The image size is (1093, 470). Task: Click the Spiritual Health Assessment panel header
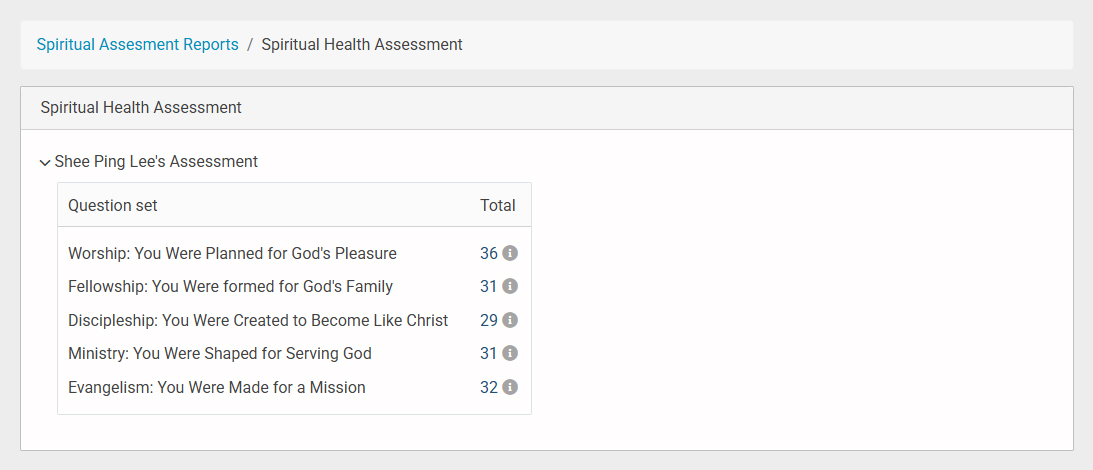(141, 107)
